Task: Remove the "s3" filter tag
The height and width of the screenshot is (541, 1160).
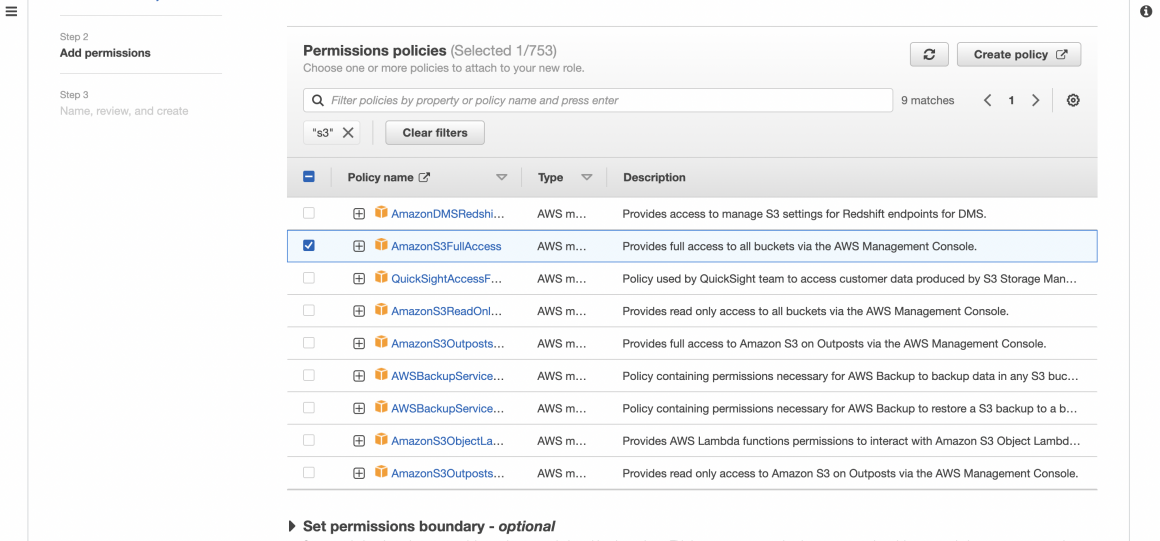Action: (x=348, y=133)
